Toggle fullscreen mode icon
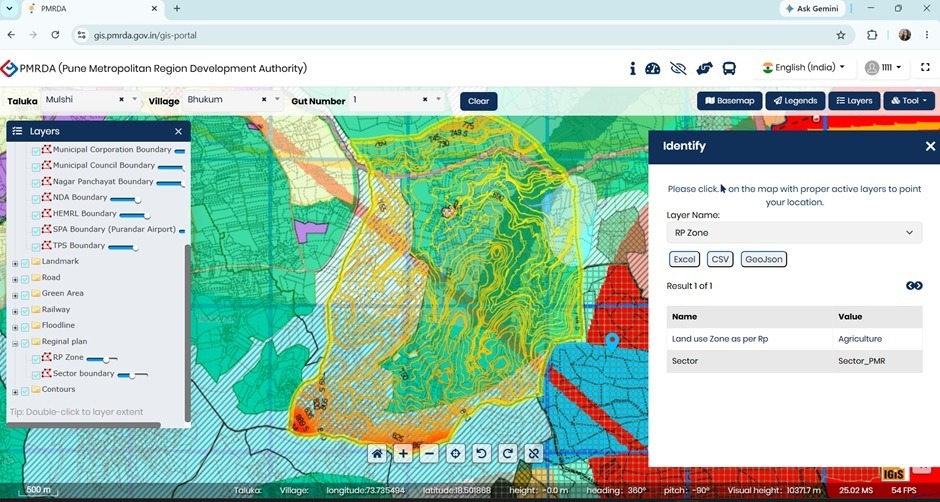 tap(925, 68)
